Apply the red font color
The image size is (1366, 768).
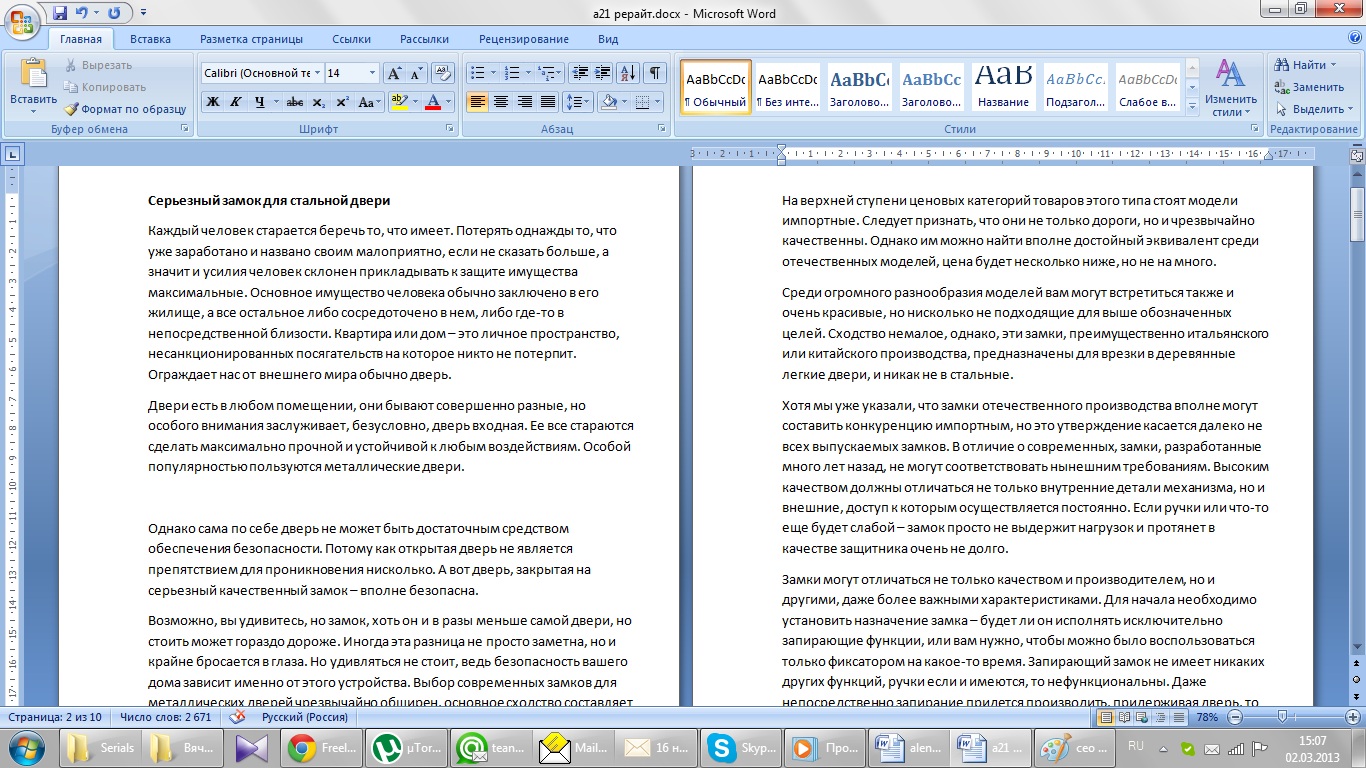point(432,102)
